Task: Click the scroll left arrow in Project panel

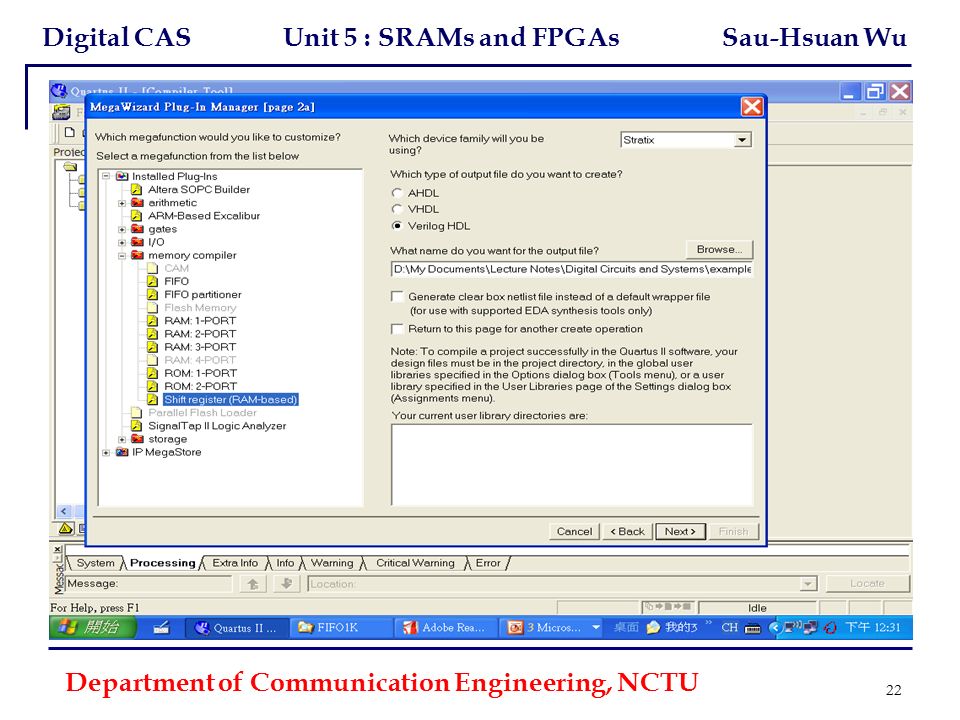Action: (x=64, y=511)
